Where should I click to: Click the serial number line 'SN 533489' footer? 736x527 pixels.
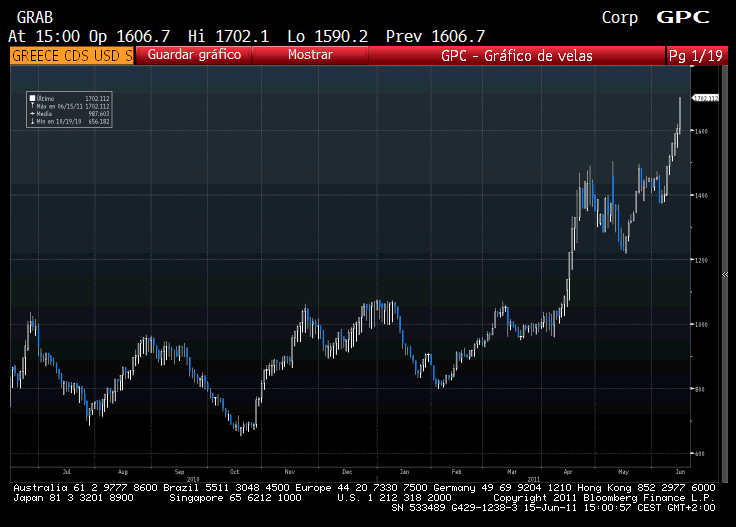[553, 508]
